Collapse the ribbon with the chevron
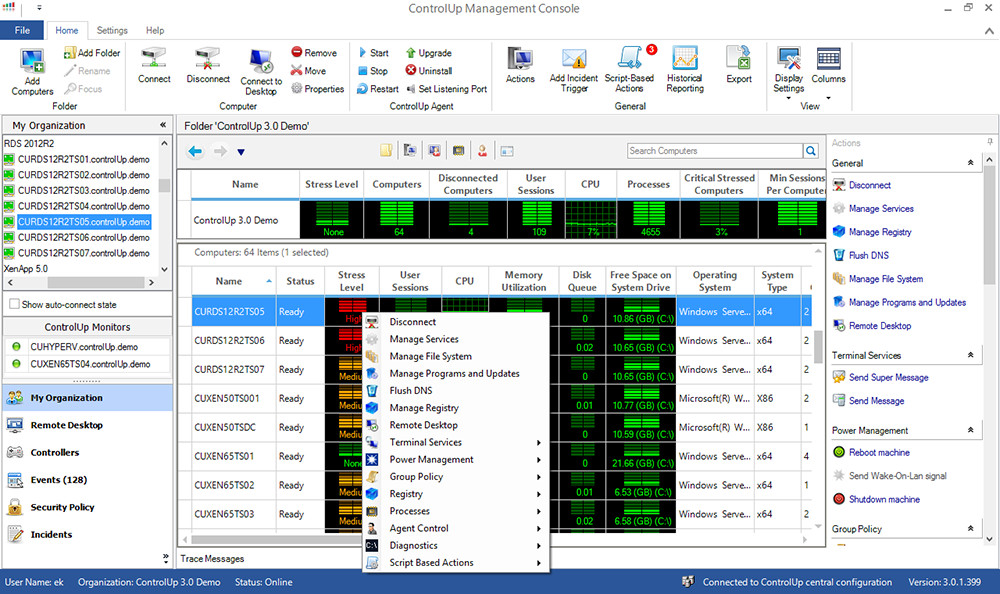This screenshot has height=594, width=1000. 989,31
